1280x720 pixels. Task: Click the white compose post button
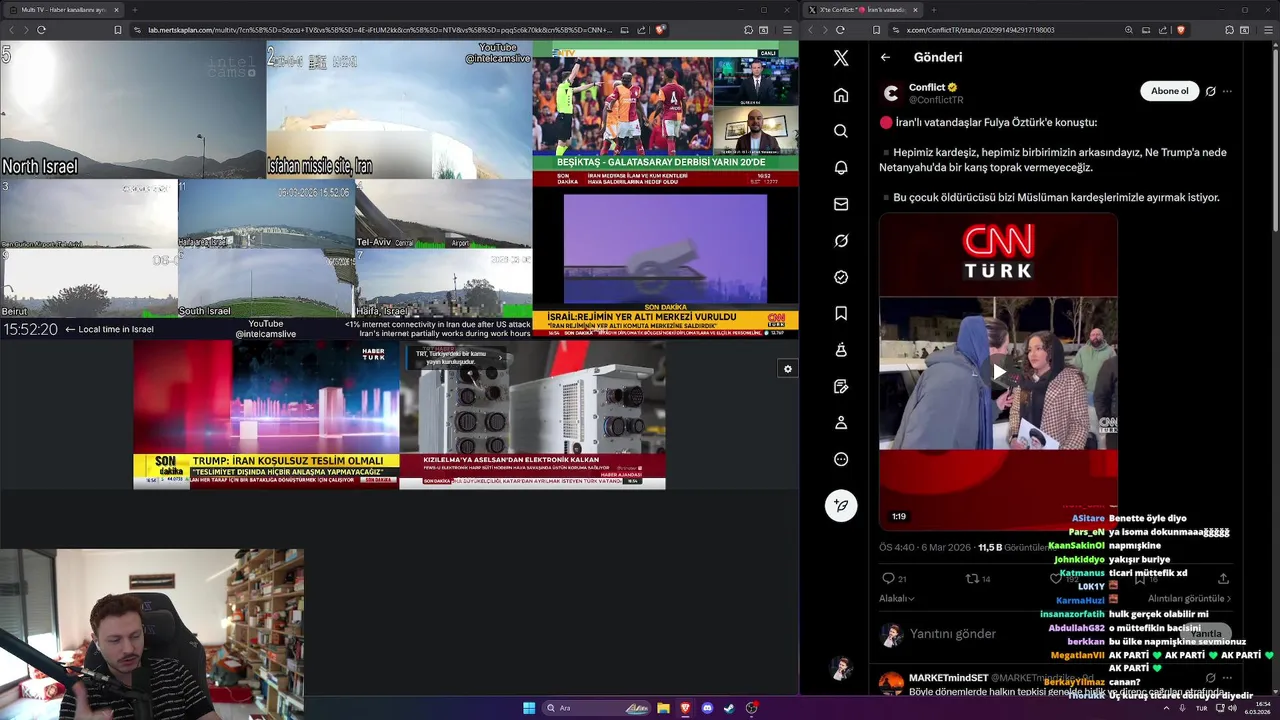[x=841, y=505]
